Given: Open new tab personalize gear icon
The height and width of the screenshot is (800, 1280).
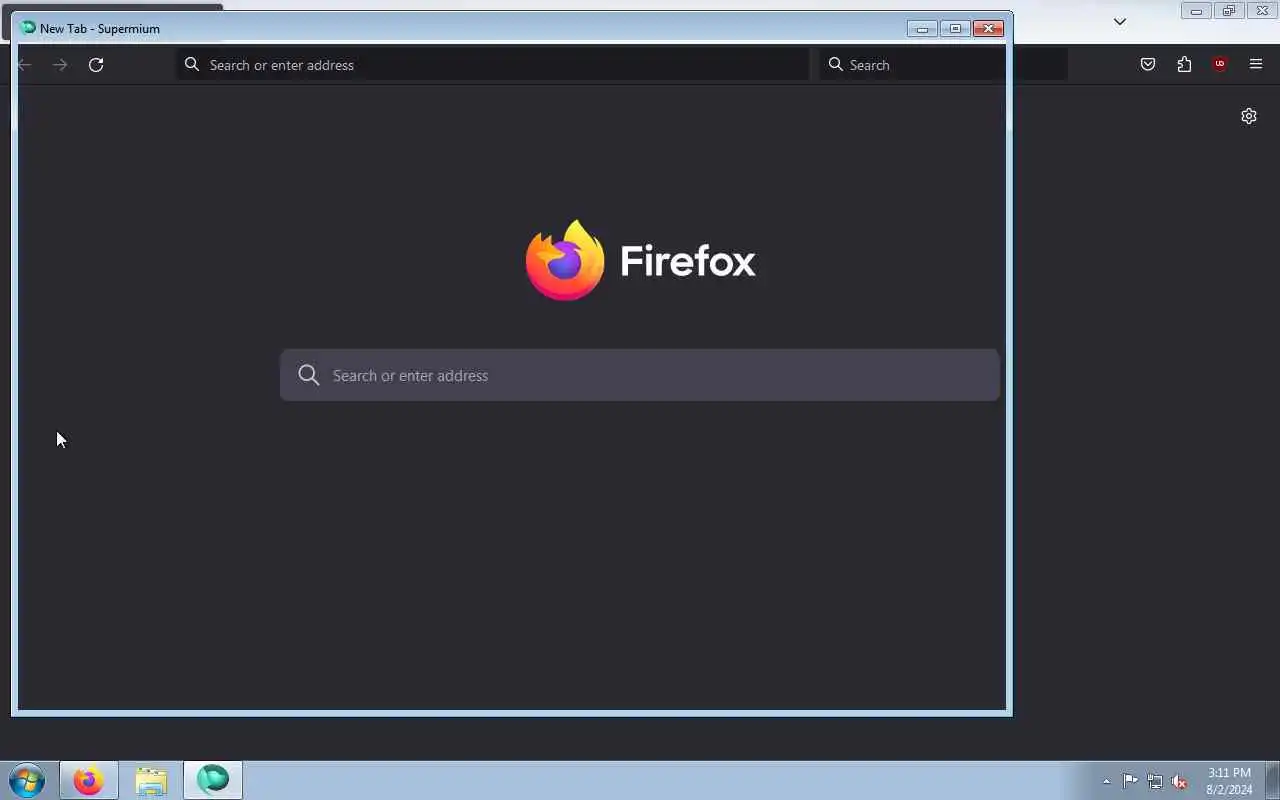Looking at the screenshot, I should click(1249, 116).
